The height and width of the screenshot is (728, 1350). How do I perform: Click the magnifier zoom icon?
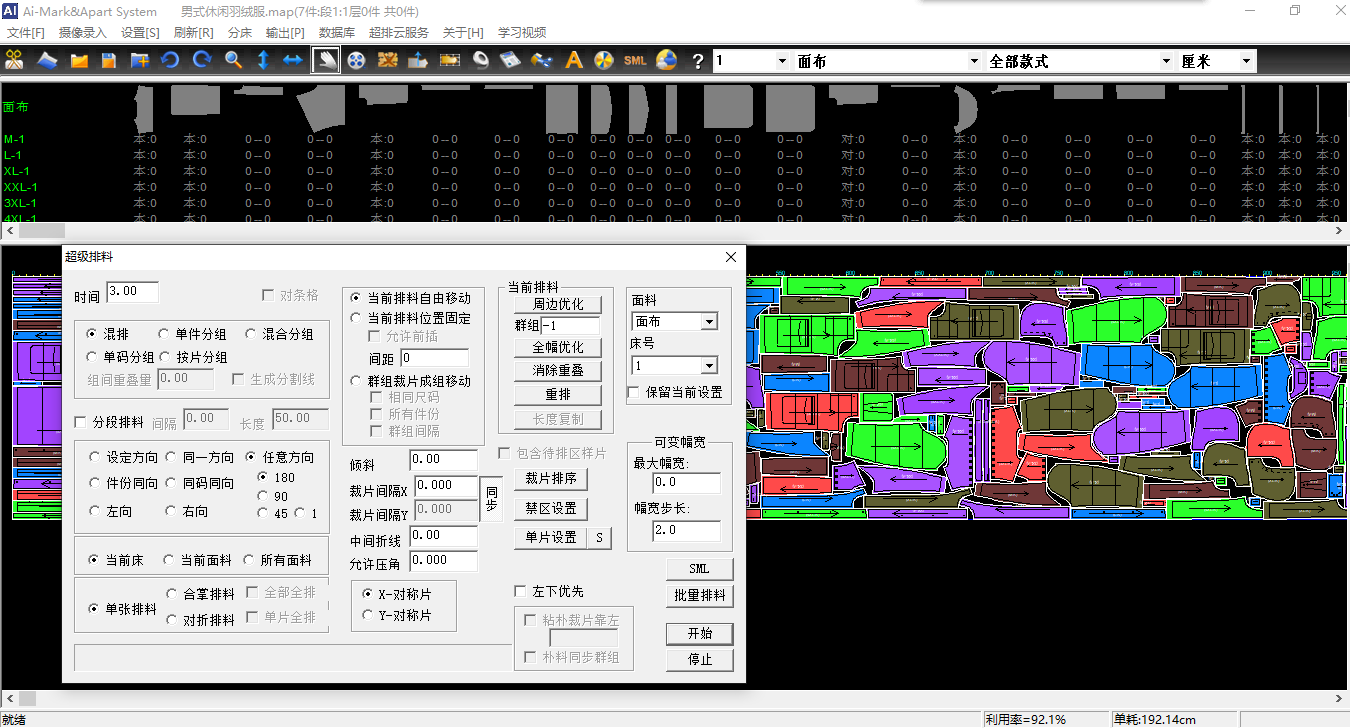[233, 60]
